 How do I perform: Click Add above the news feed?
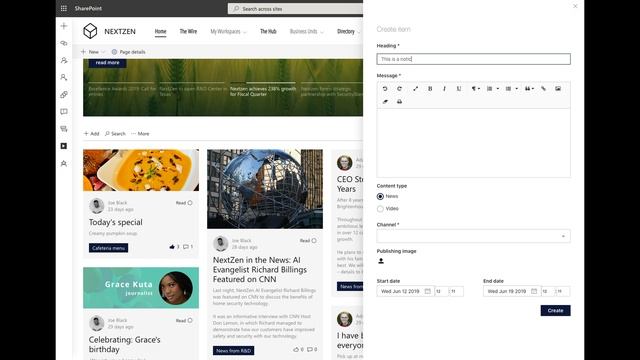tap(91, 133)
